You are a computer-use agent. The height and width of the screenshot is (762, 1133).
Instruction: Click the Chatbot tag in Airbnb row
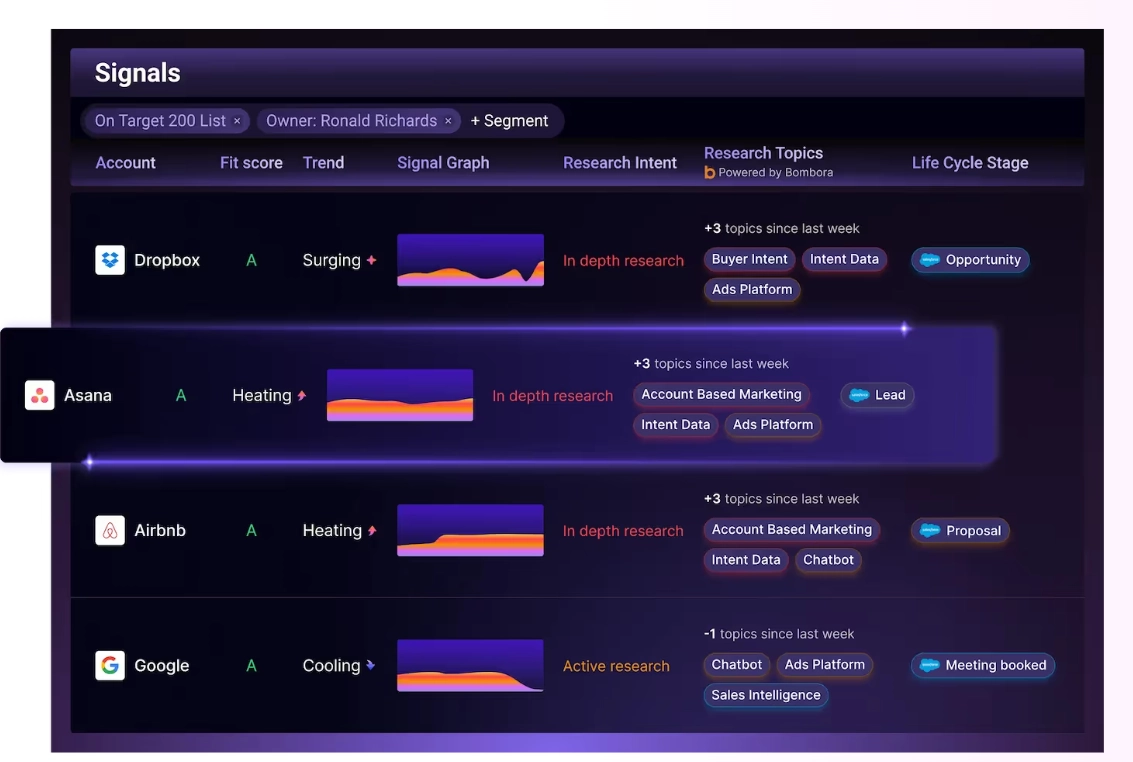click(x=828, y=560)
